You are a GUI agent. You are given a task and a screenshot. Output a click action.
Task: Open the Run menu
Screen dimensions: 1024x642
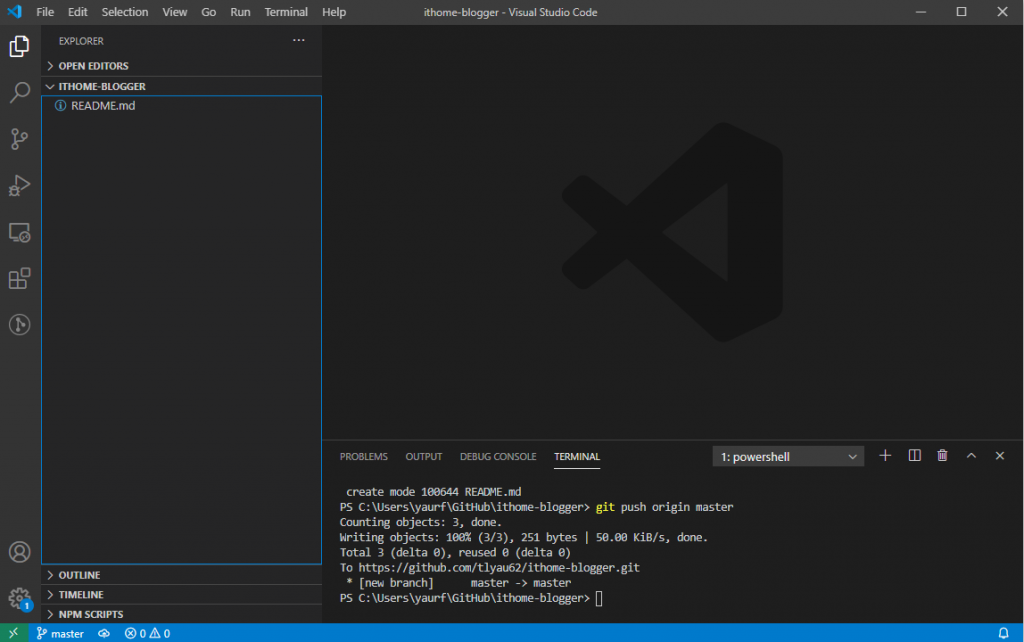coord(240,12)
